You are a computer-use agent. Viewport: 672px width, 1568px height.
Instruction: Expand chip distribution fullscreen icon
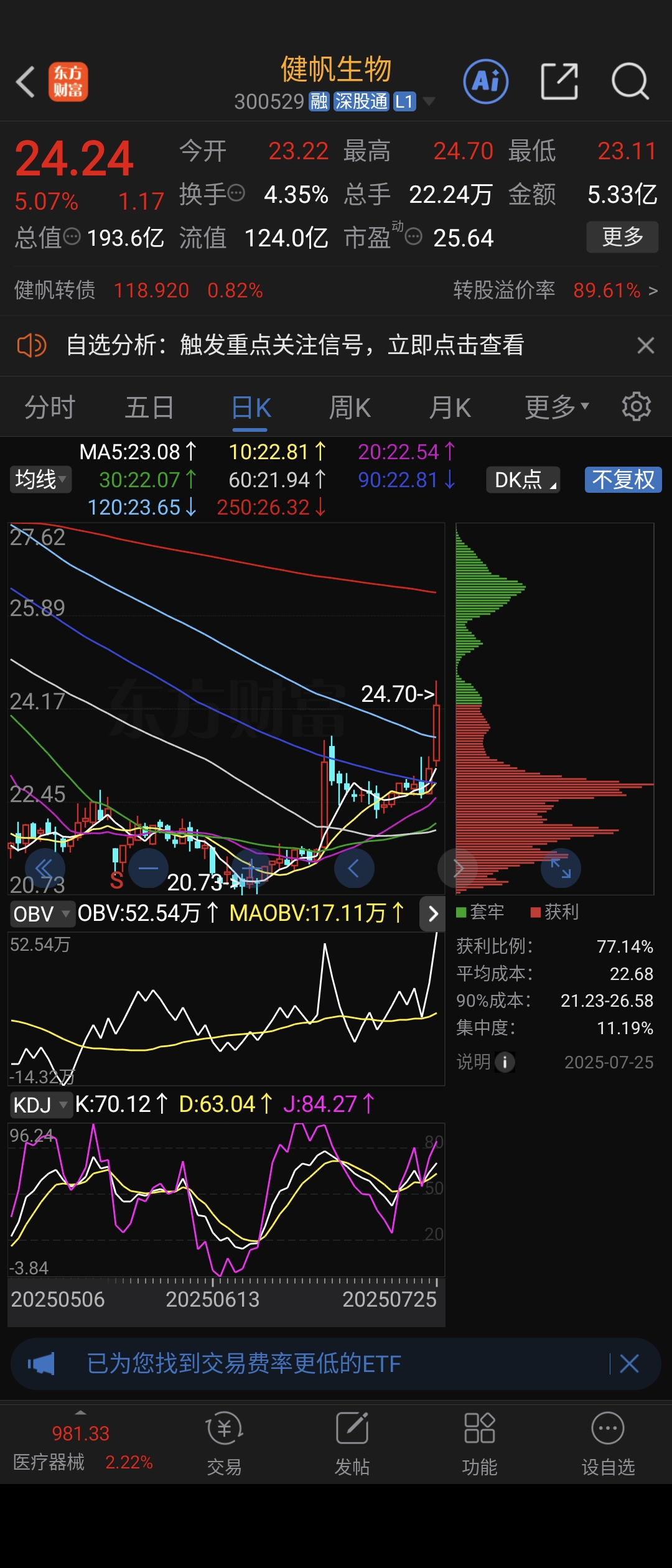coord(561,867)
